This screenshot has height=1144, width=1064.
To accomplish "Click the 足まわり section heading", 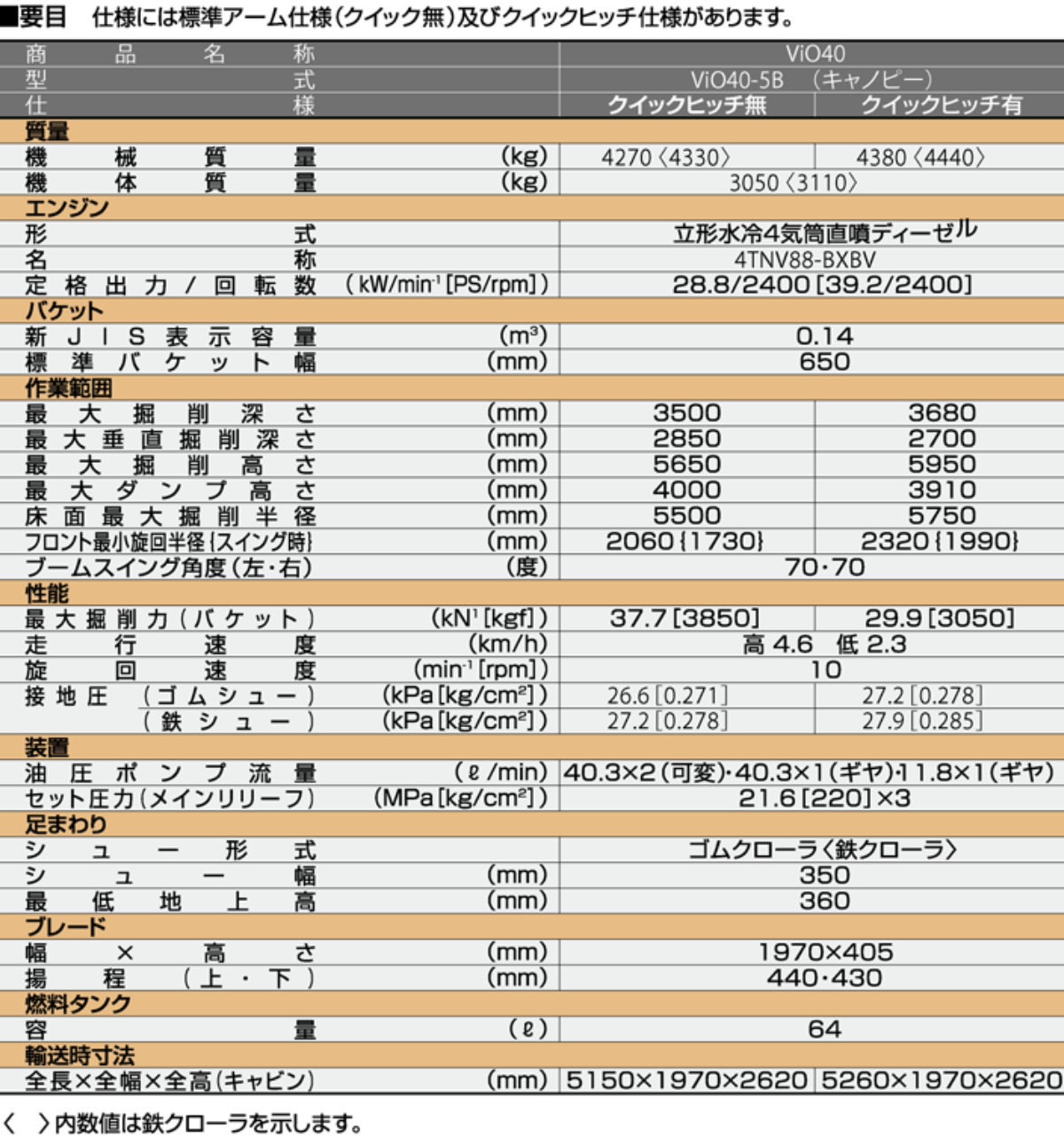I will click(66, 825).
